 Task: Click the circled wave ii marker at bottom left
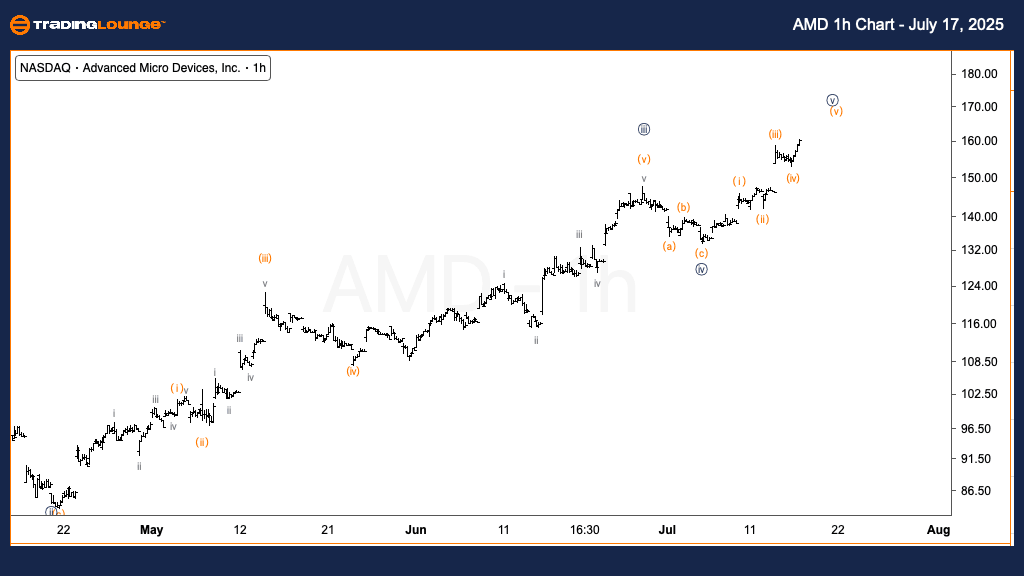pyautogui.click(x=51, y=512)
